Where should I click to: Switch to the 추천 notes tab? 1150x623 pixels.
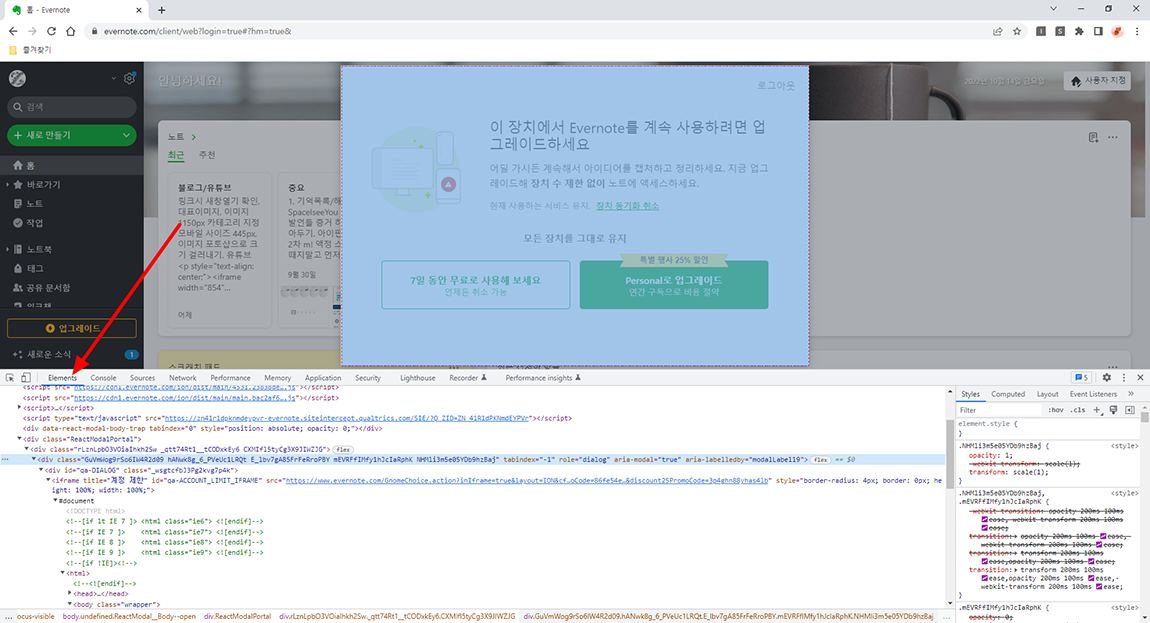[x=207, y=156]
